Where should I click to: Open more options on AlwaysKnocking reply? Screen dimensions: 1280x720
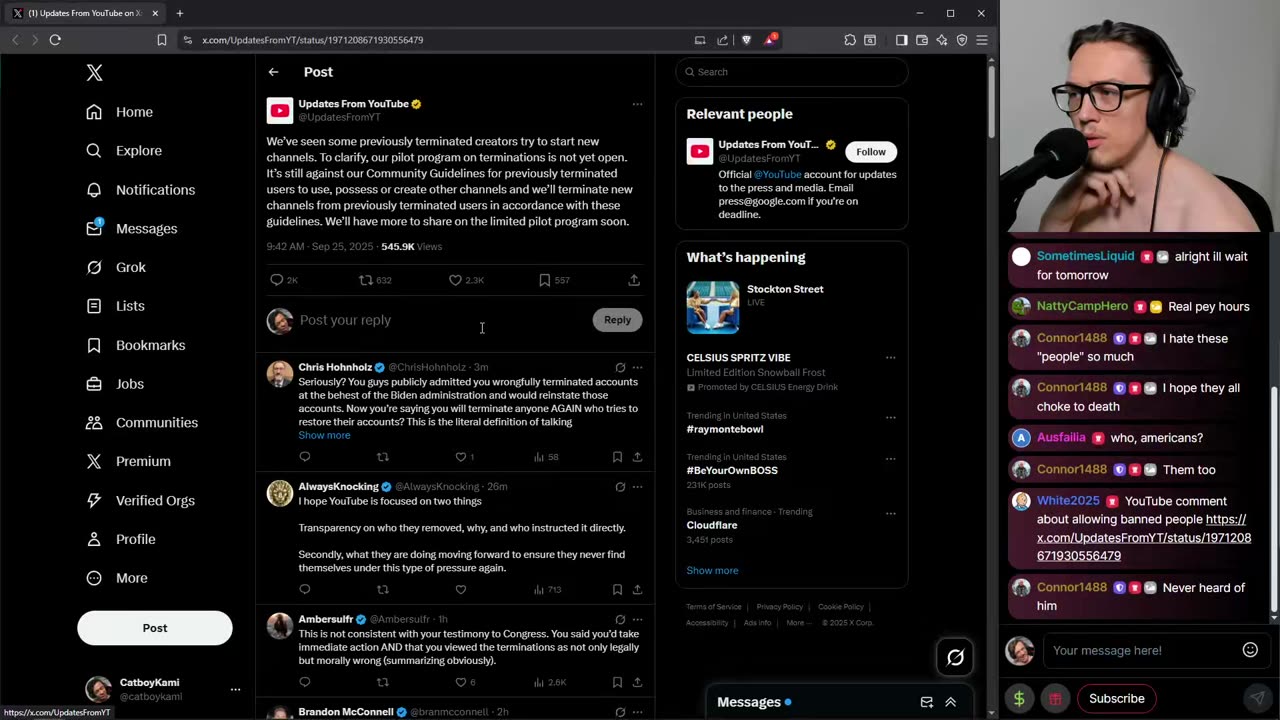(637, 487)
